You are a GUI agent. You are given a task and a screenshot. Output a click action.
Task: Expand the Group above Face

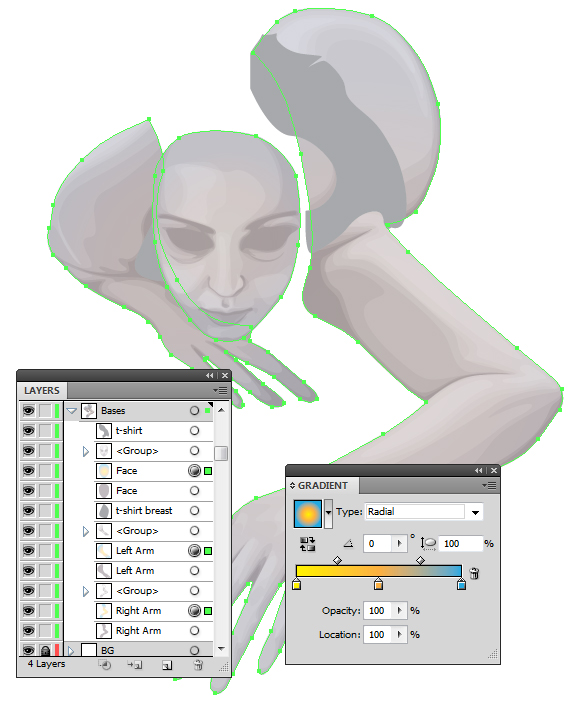click(86, 451)
